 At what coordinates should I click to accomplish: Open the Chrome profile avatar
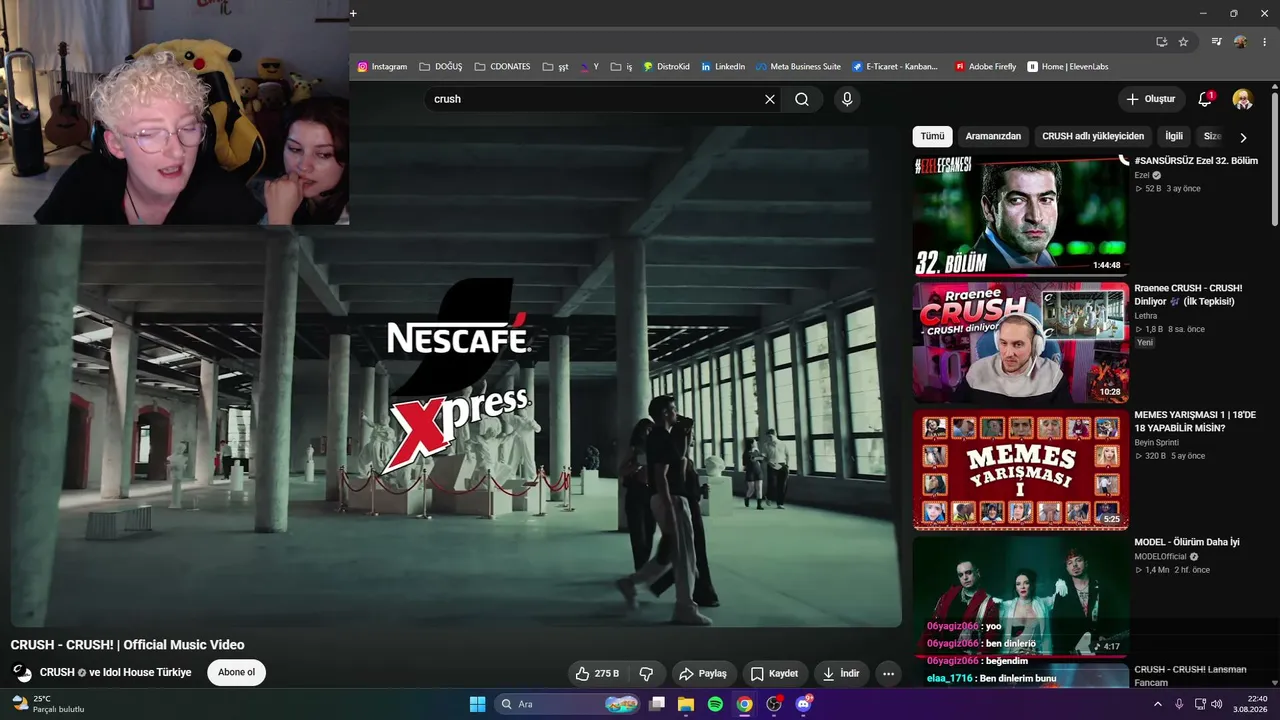(1240, 42)
